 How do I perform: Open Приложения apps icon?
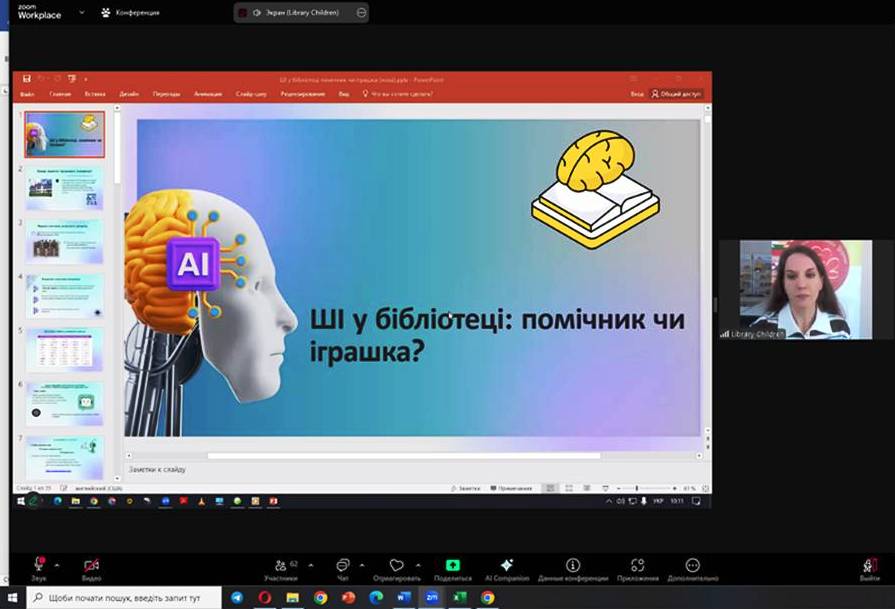(637, 565)
